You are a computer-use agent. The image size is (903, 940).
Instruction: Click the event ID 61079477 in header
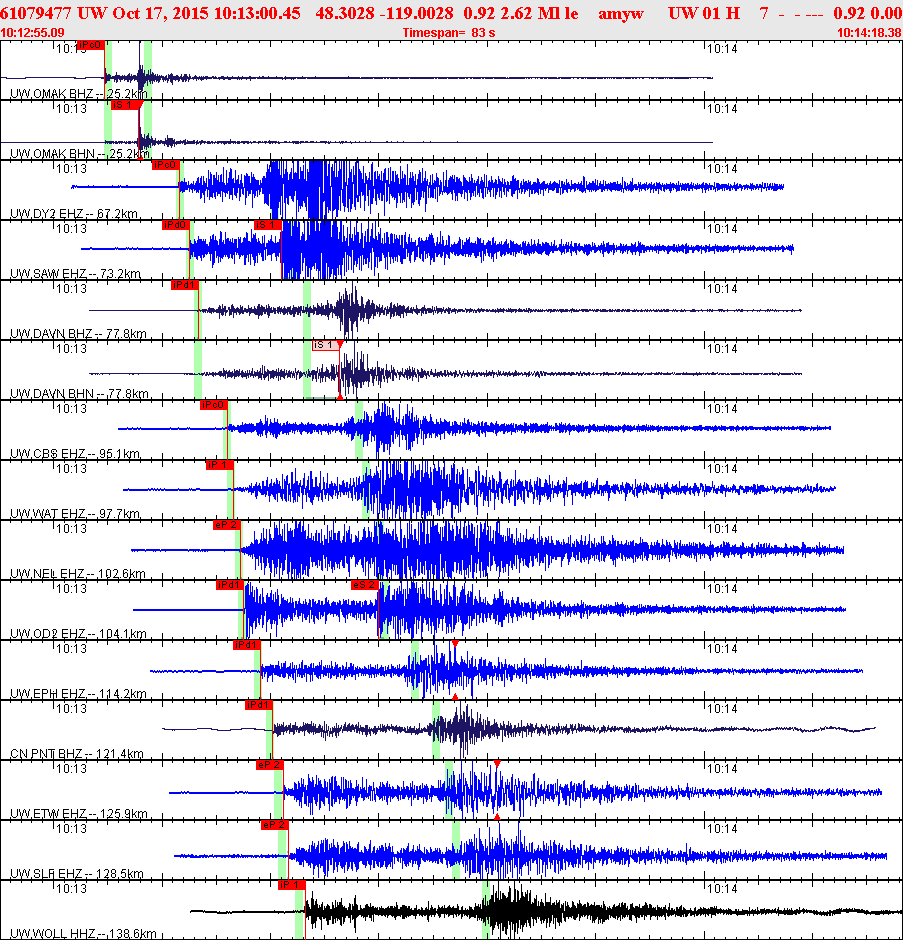35,13
